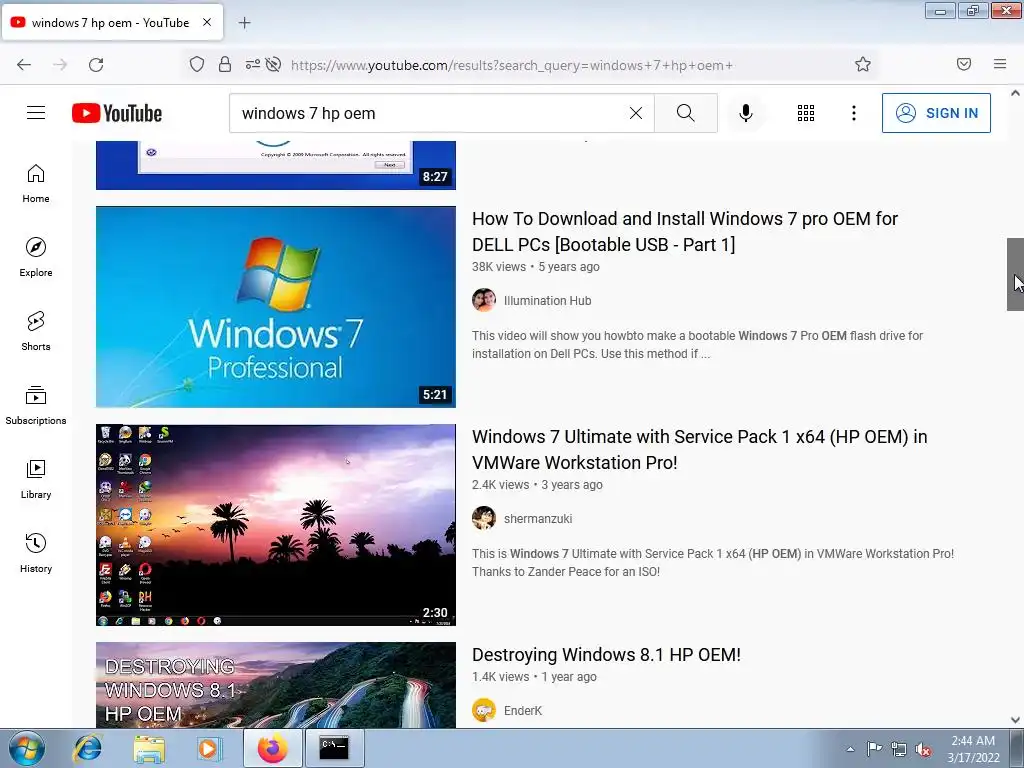This screenshot has height=768, width=1024.
Task: Show hidden tray icons arrow
Action: click(850, 749)
